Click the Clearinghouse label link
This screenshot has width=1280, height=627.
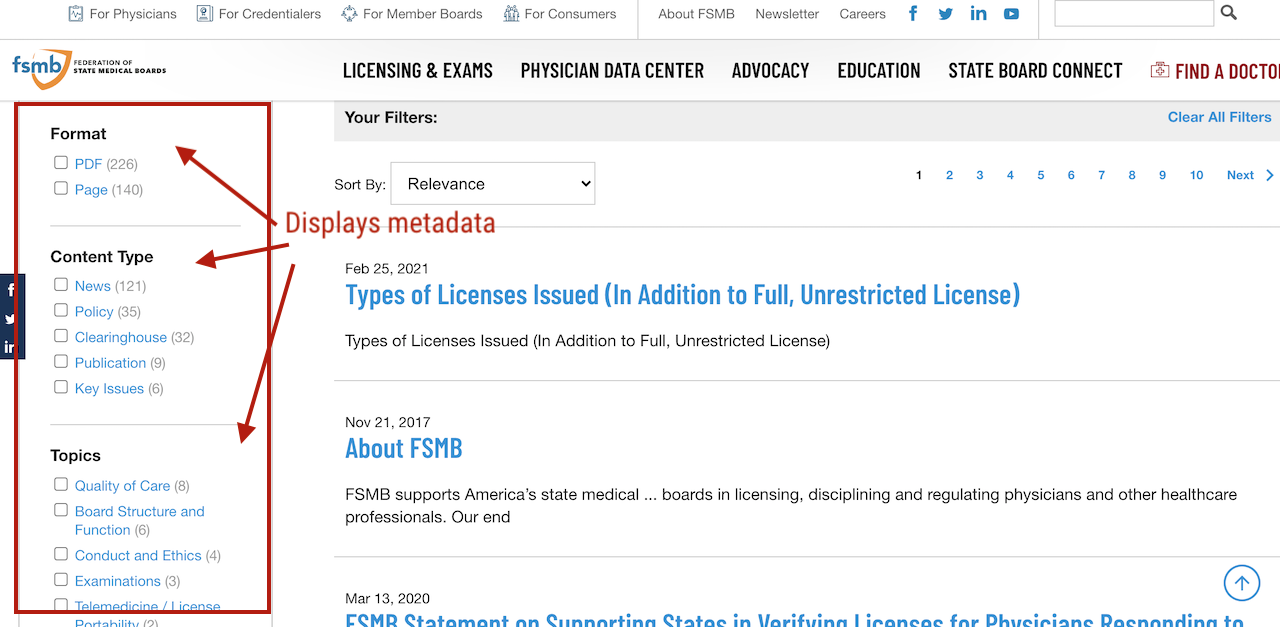click(121, 337)
